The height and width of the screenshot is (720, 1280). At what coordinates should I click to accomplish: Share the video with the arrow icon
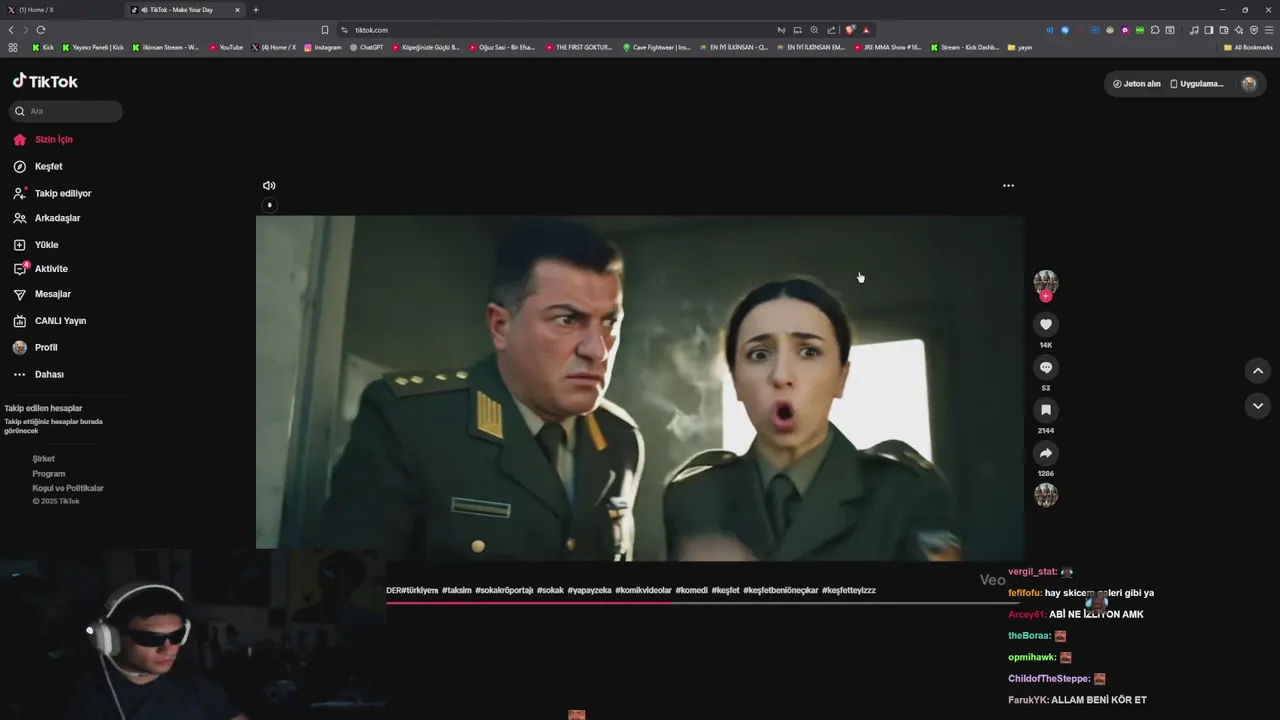pyautogui.click(x=1046, y=453)
